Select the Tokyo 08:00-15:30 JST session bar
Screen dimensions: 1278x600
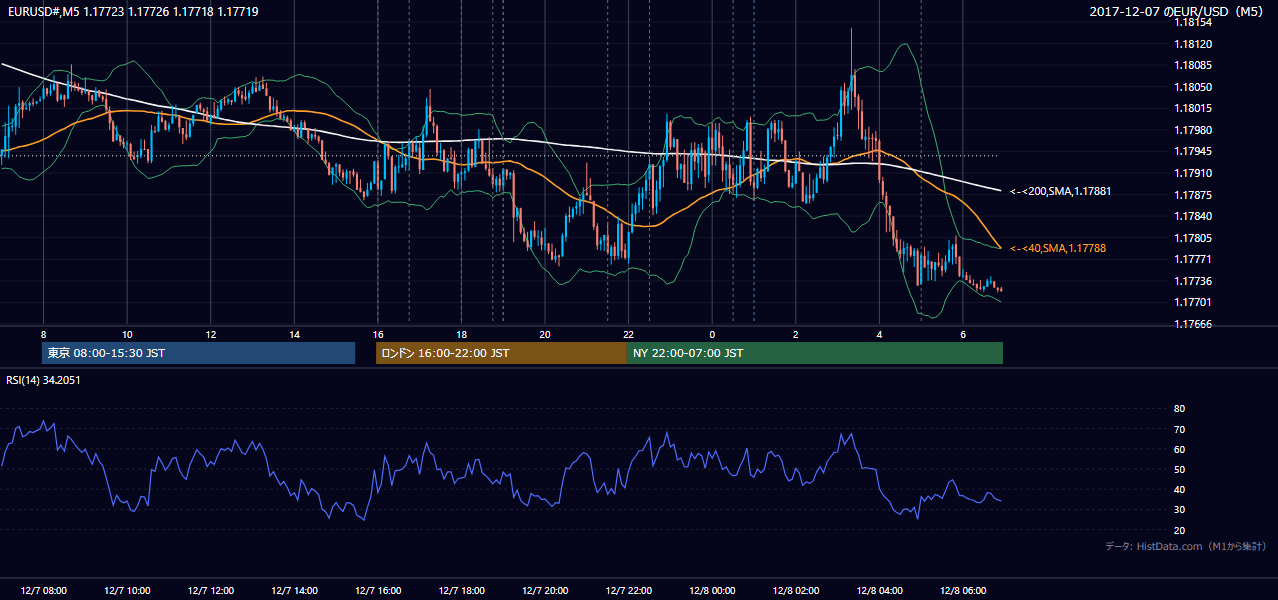pos(199,353)
